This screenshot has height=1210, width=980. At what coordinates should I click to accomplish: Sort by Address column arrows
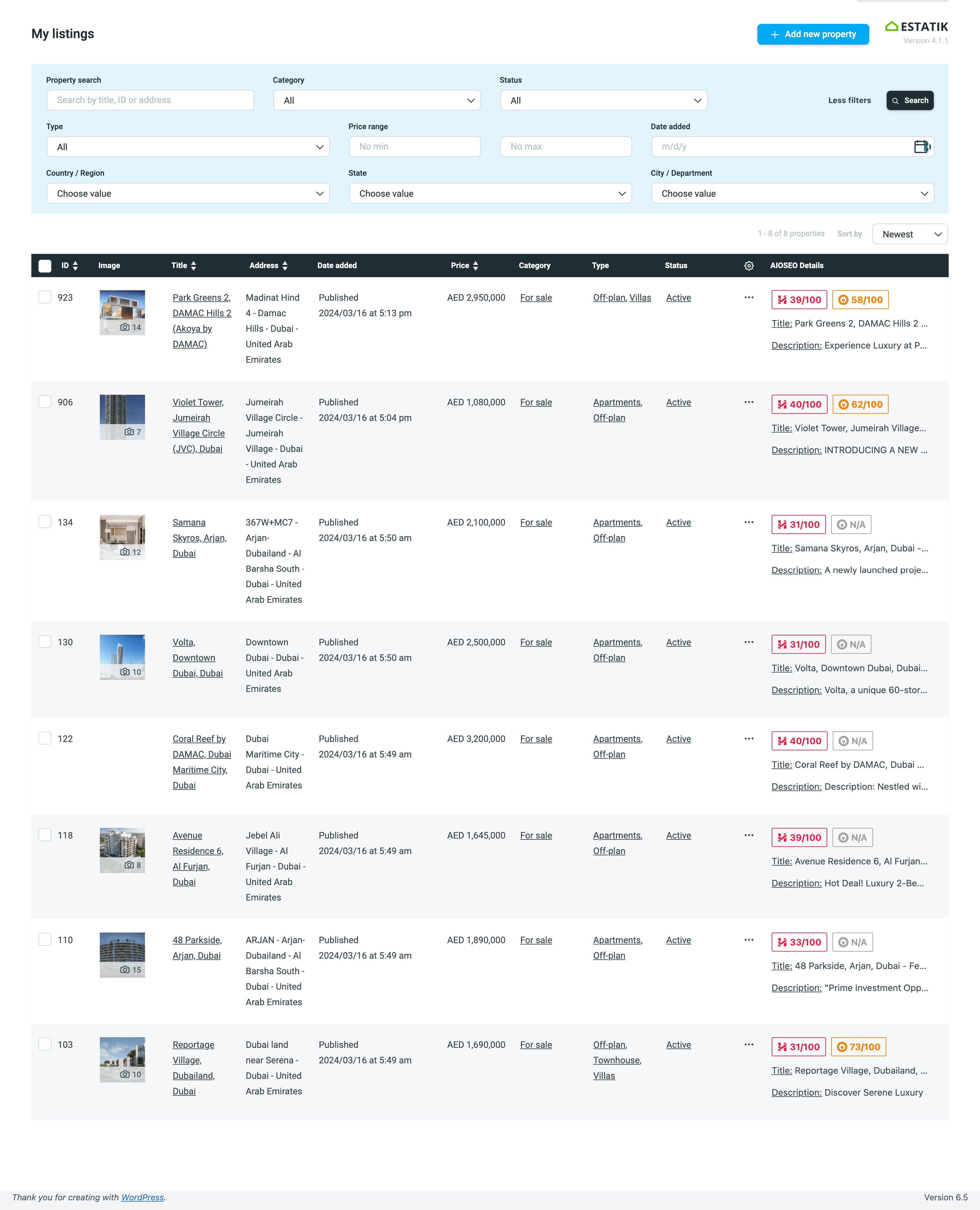[285, 266]
